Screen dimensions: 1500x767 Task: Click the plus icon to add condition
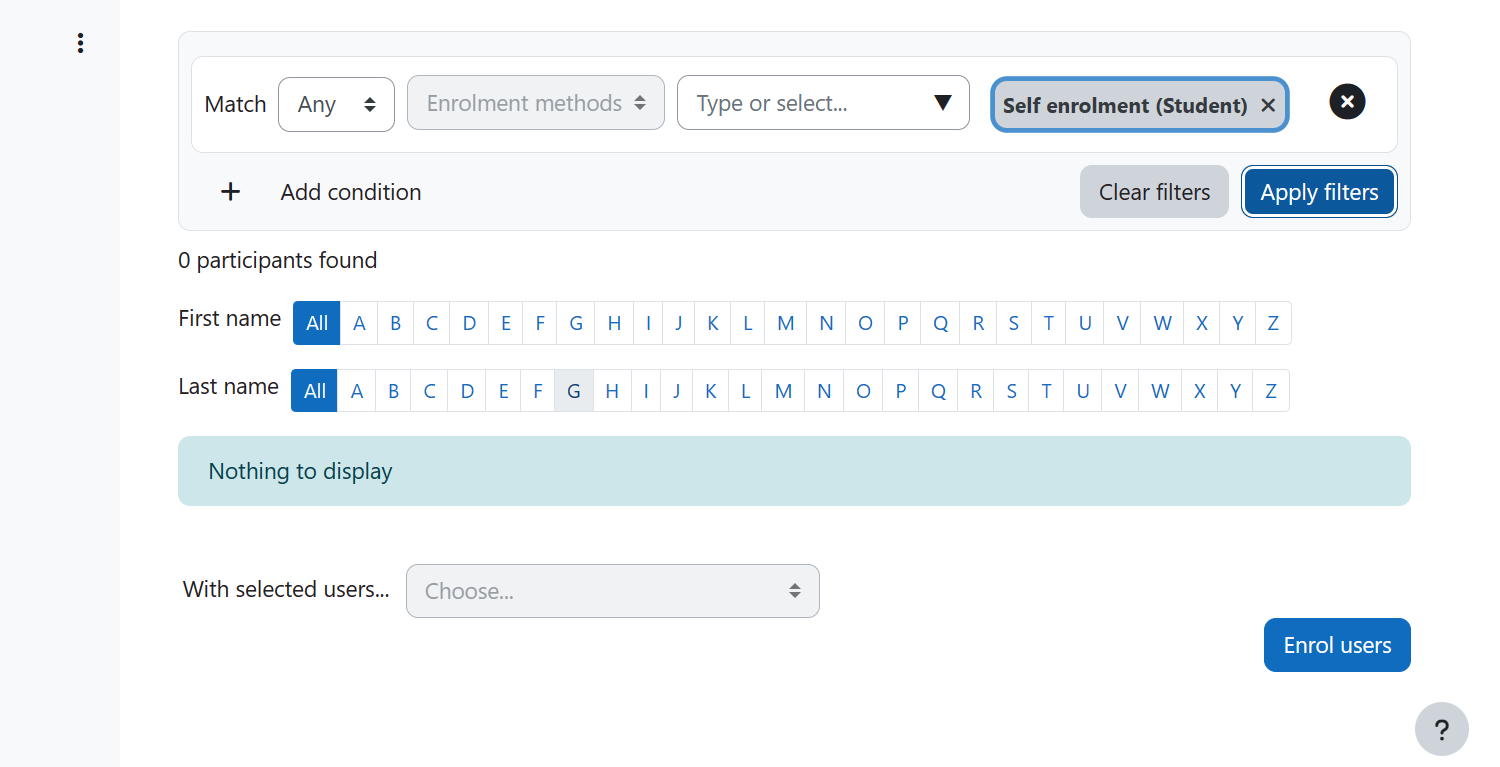coord(231,192)
